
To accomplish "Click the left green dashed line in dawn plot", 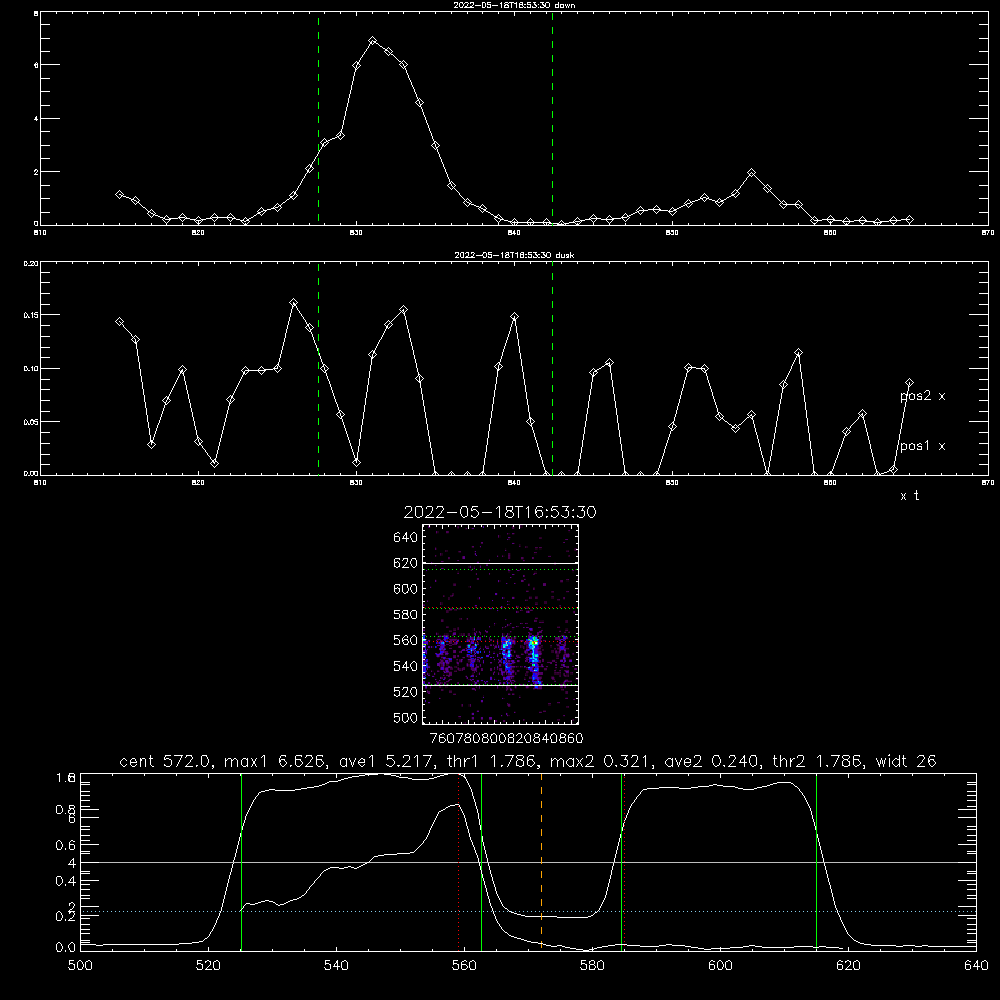I will (318, 121).
